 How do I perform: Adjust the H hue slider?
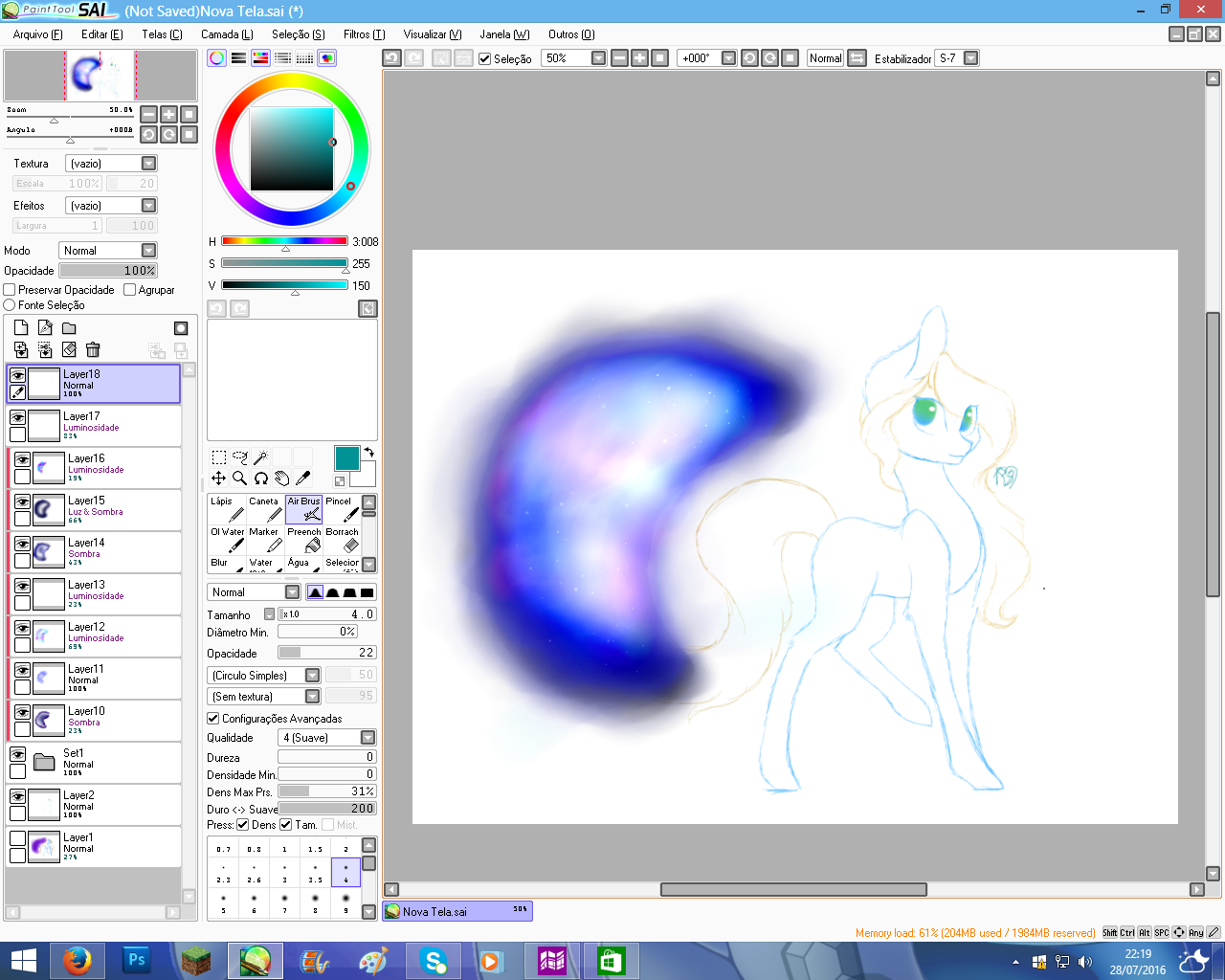tap(284, 241)
